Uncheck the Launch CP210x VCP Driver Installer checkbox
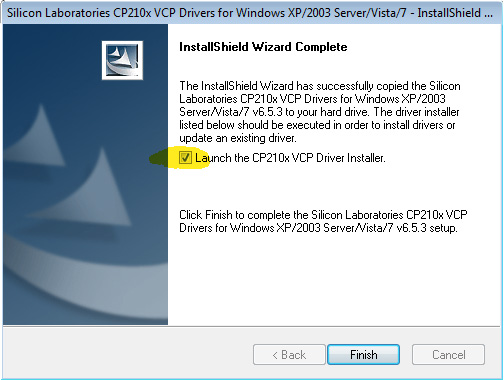Viewport: 504px width, 380px height. click(185, 157)
